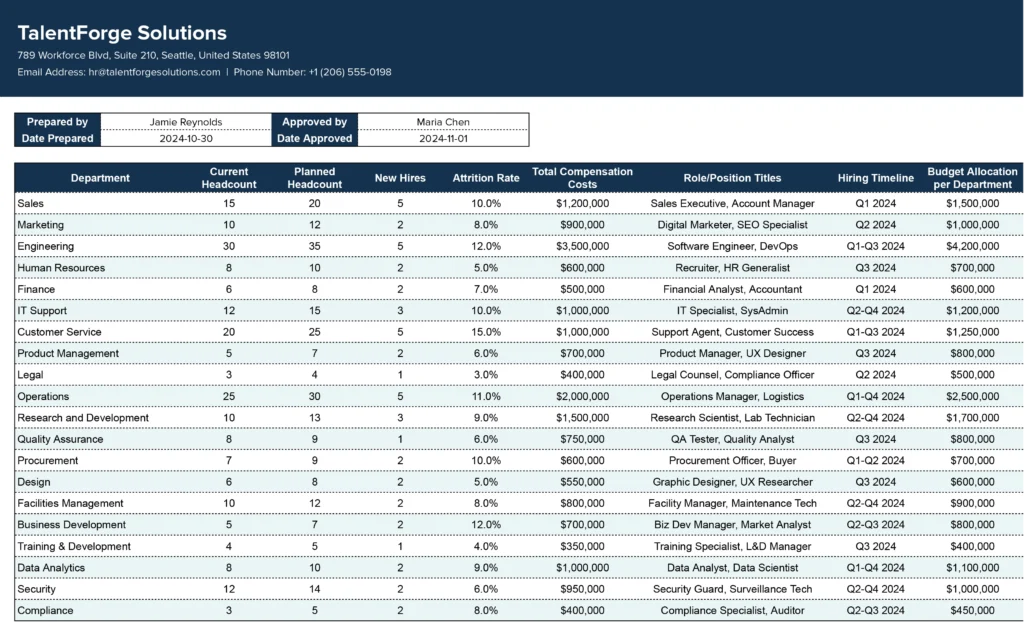This screenshot has width=1024, height=622.
Task: Select the Training & Development cell
Action: (x=100, y=546)
